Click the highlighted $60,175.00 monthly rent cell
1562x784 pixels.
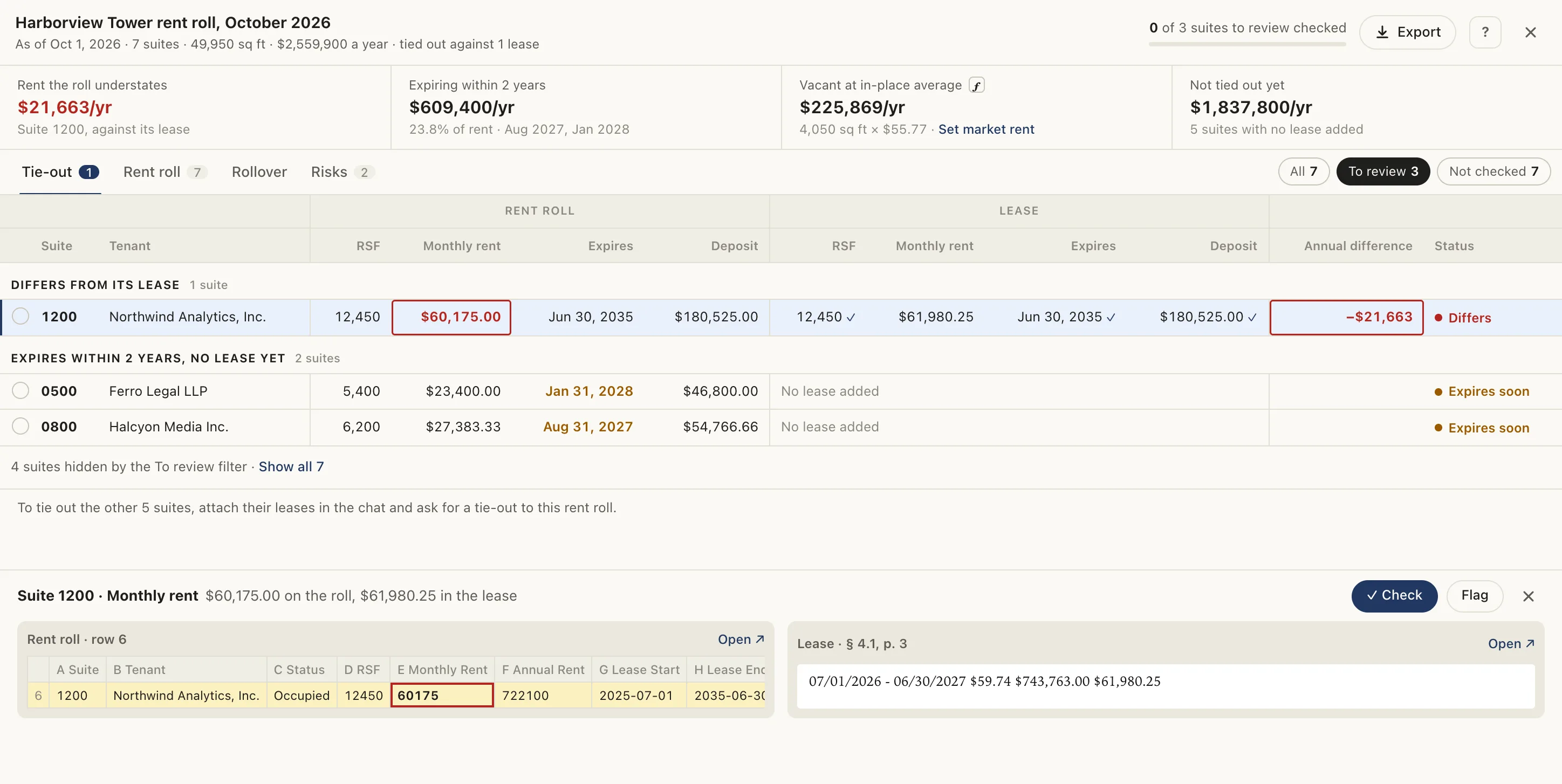(x=451, y=317)
